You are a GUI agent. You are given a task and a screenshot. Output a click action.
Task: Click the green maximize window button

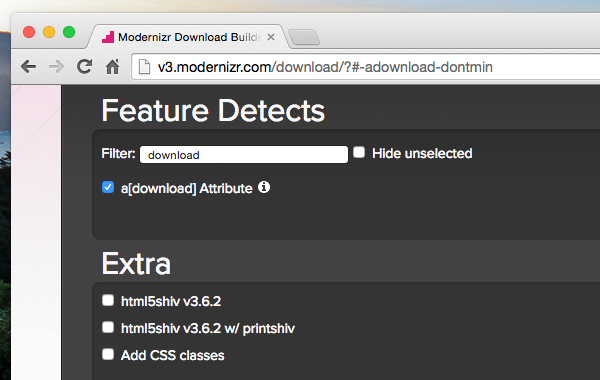(x=69, y=32)
